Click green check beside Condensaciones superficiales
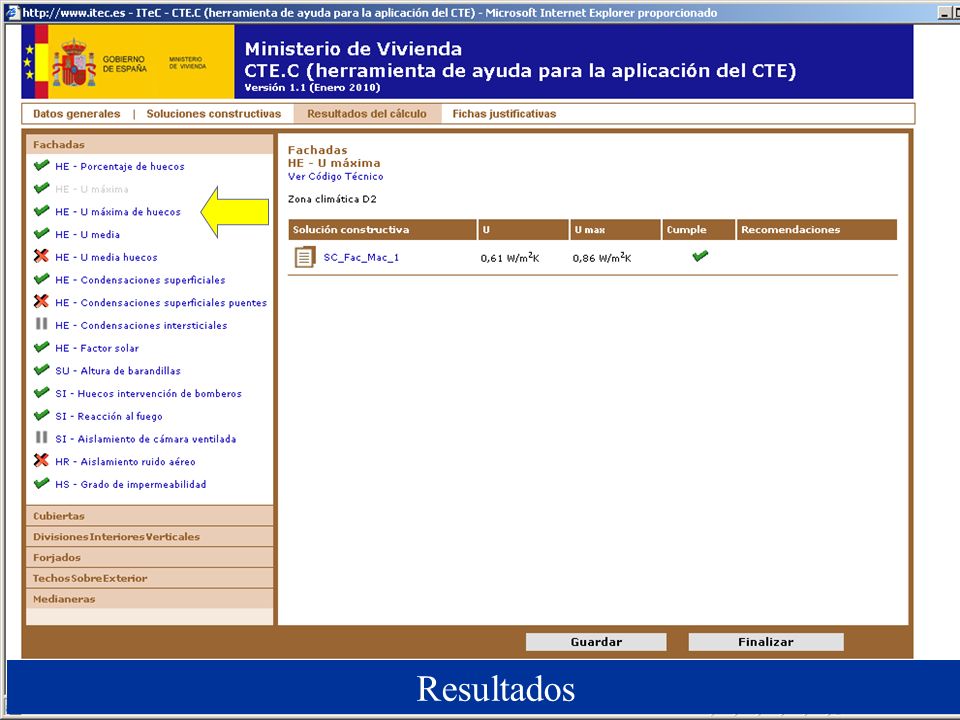This screenshot has height=720, width=960. (42, 279)
